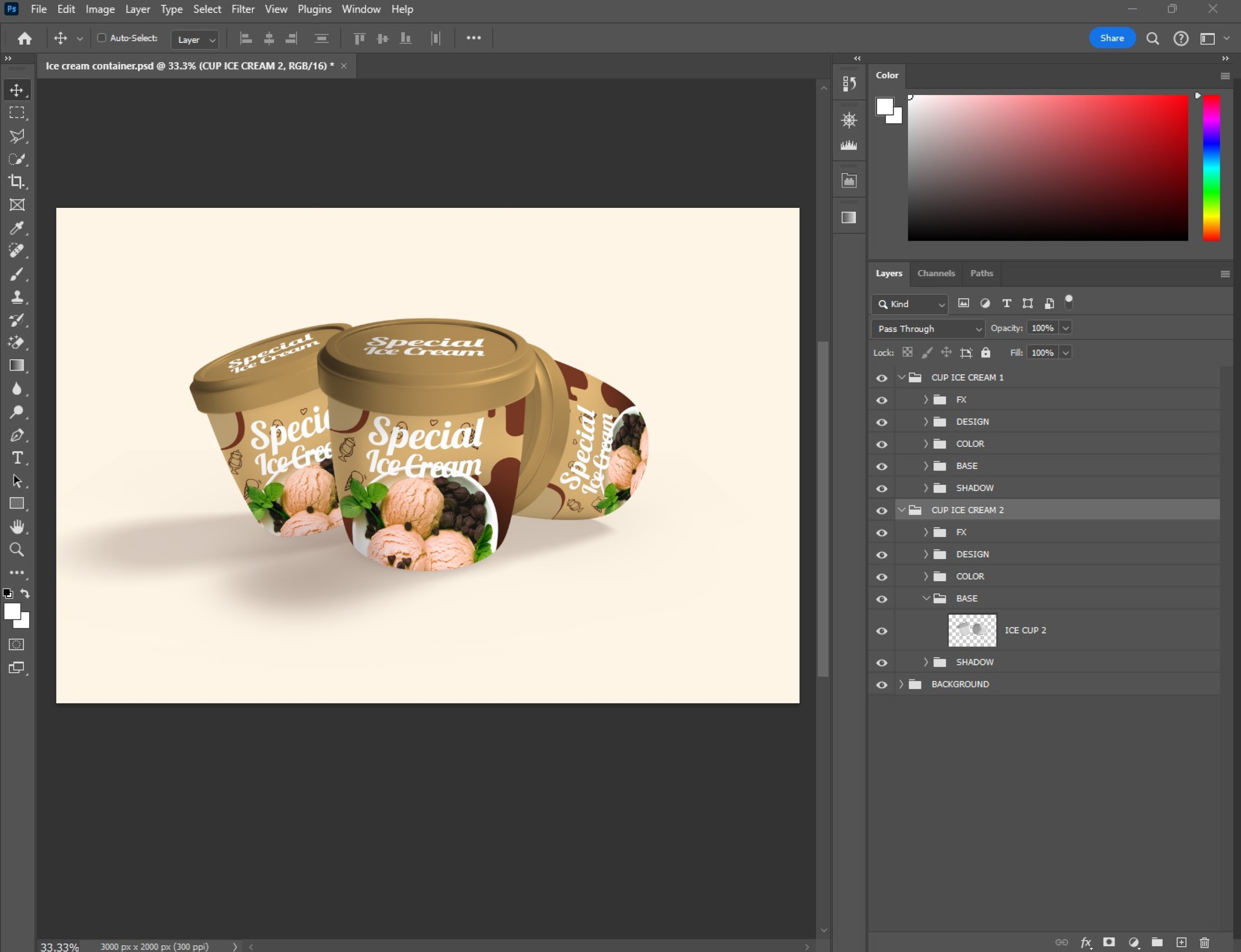The height and width of the screenshot is (952, 1241).
Task: Click the add layer mask icon
Action: (x=1109, y=942)
